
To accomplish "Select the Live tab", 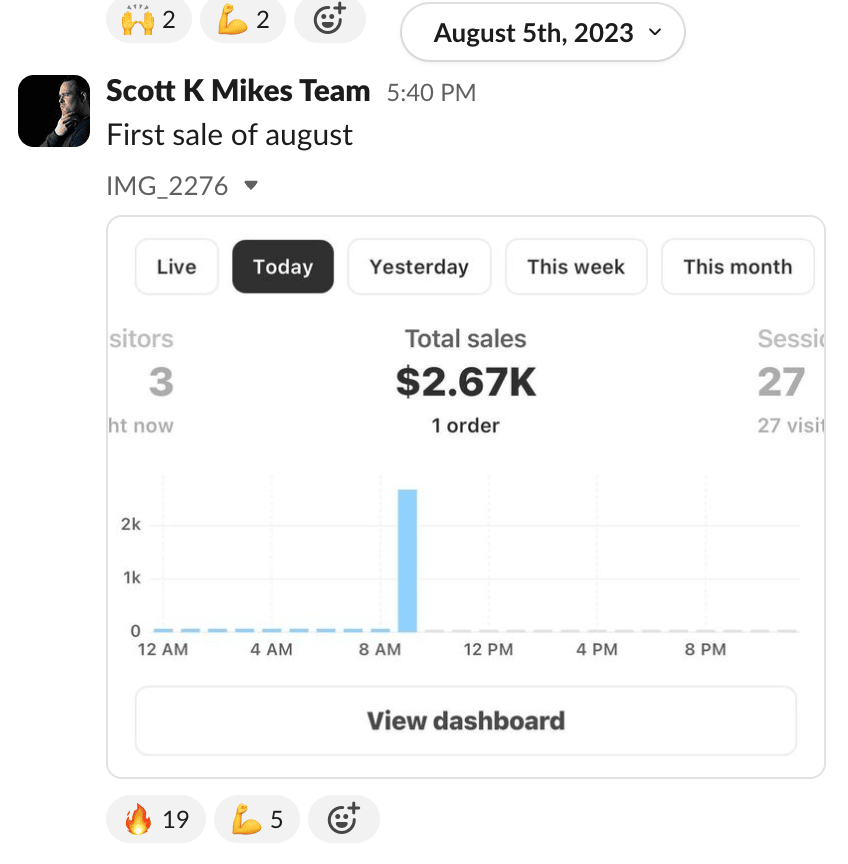I will [176, 267].
